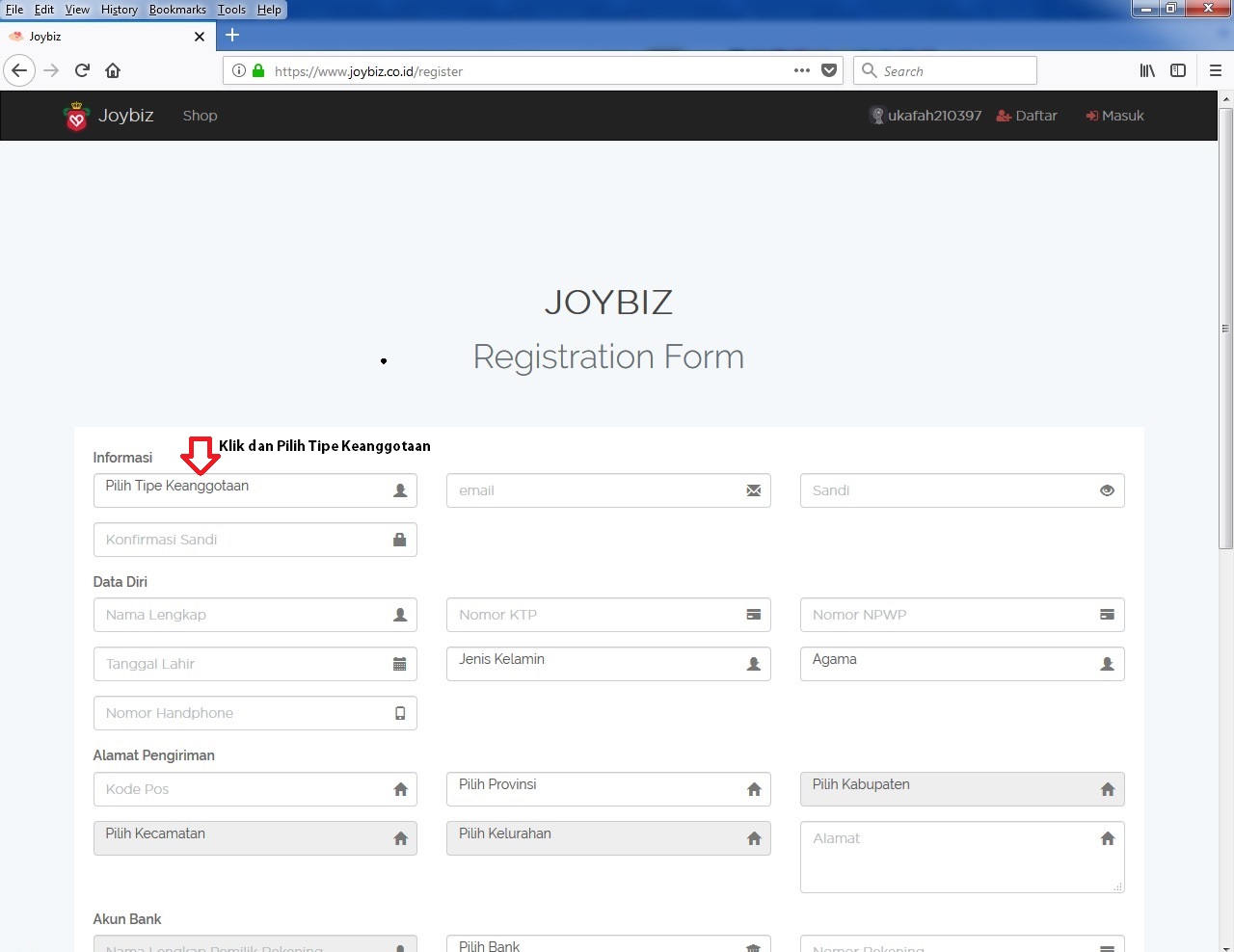Open the View menu
Image resolution: width=1234 pixels, height=952 pixels.
[x=77, y=10]
